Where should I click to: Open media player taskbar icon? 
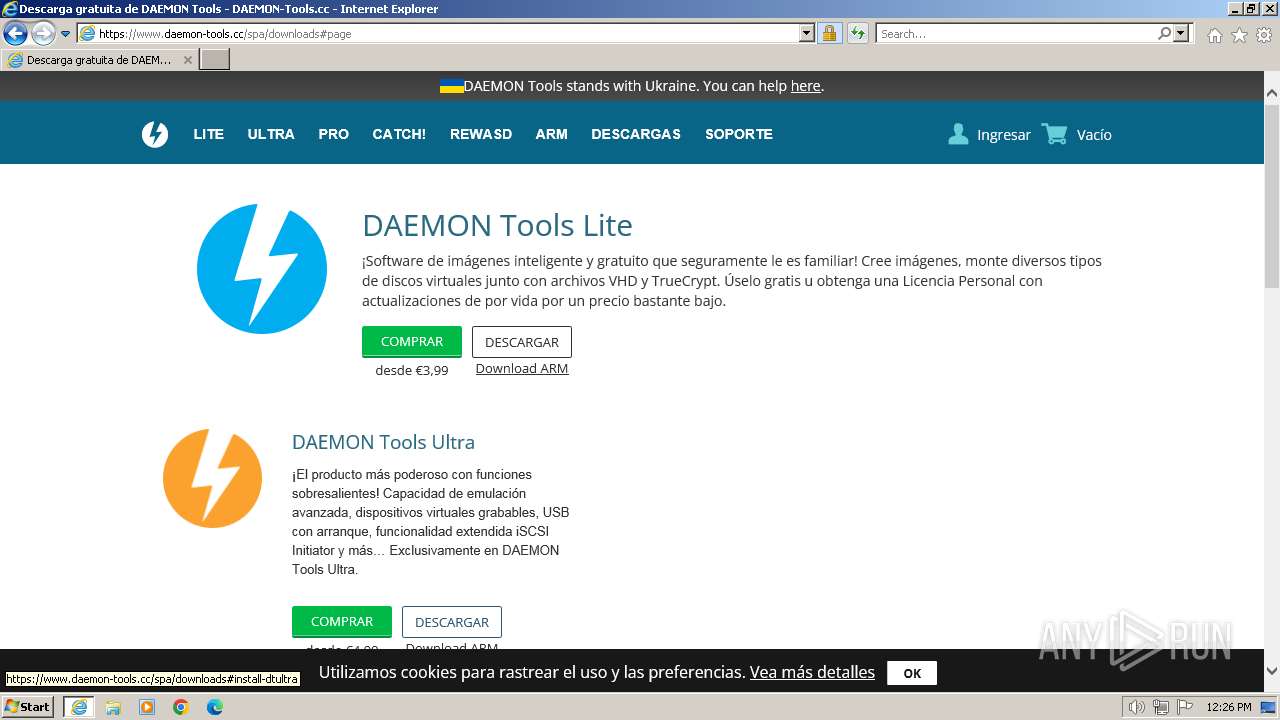click(x=147, y=707)
